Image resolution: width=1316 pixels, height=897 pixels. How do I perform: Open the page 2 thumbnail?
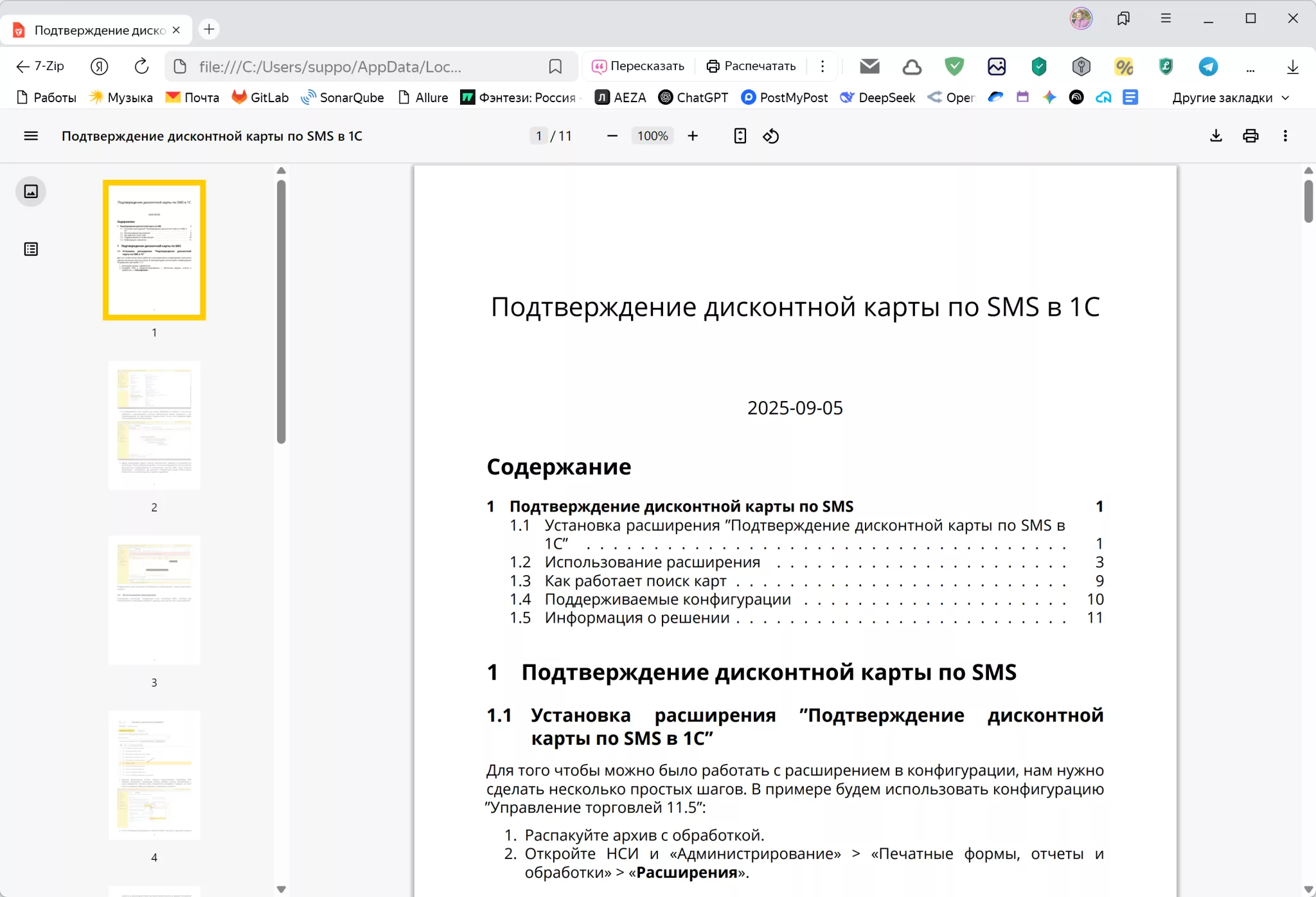(x=154, y=425)
